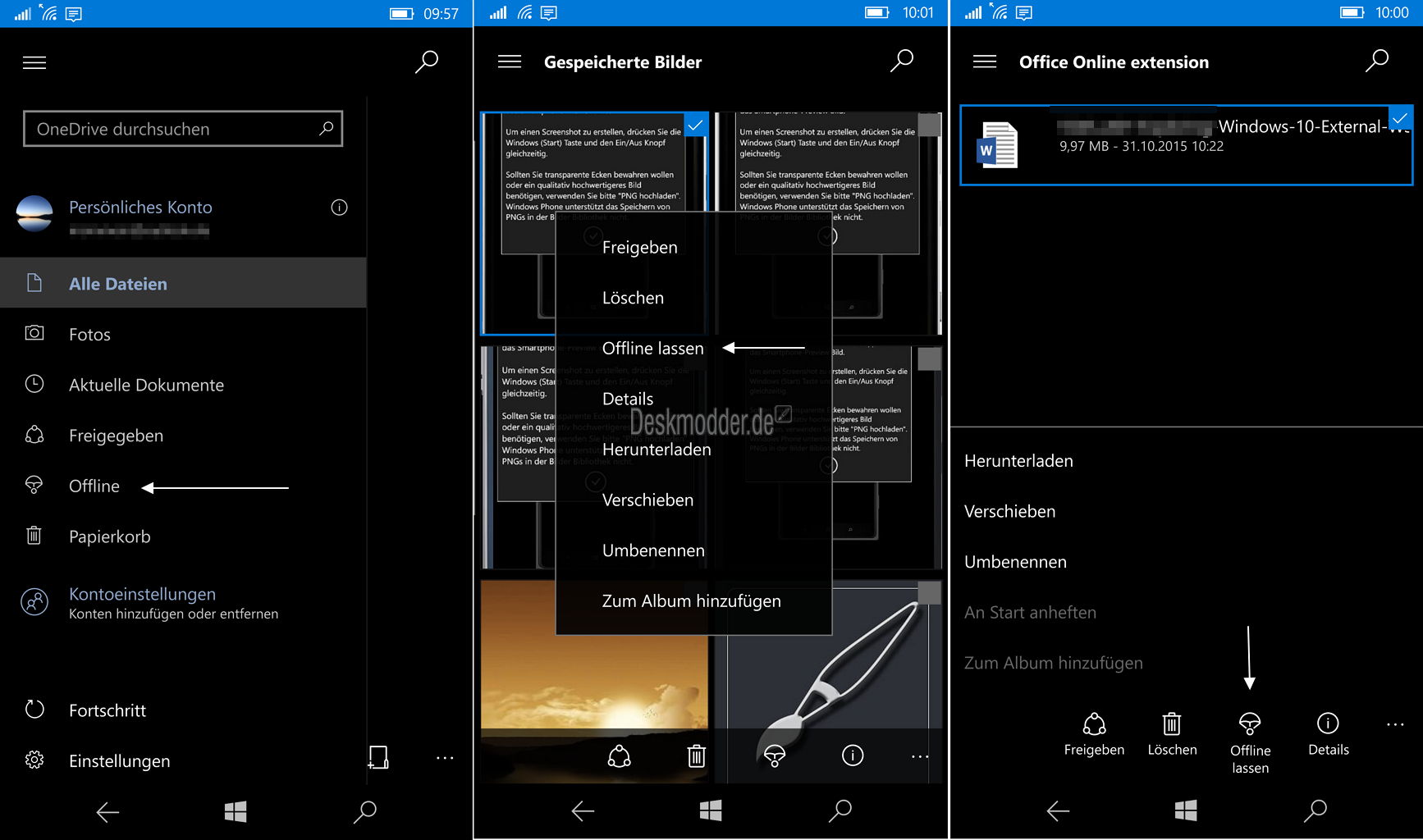Image resolution: width=1423 pixels, height=840 pixels.
Task: Tap delete icon in Gespeicherte Bilder toolbar
Action: (696, 756)
